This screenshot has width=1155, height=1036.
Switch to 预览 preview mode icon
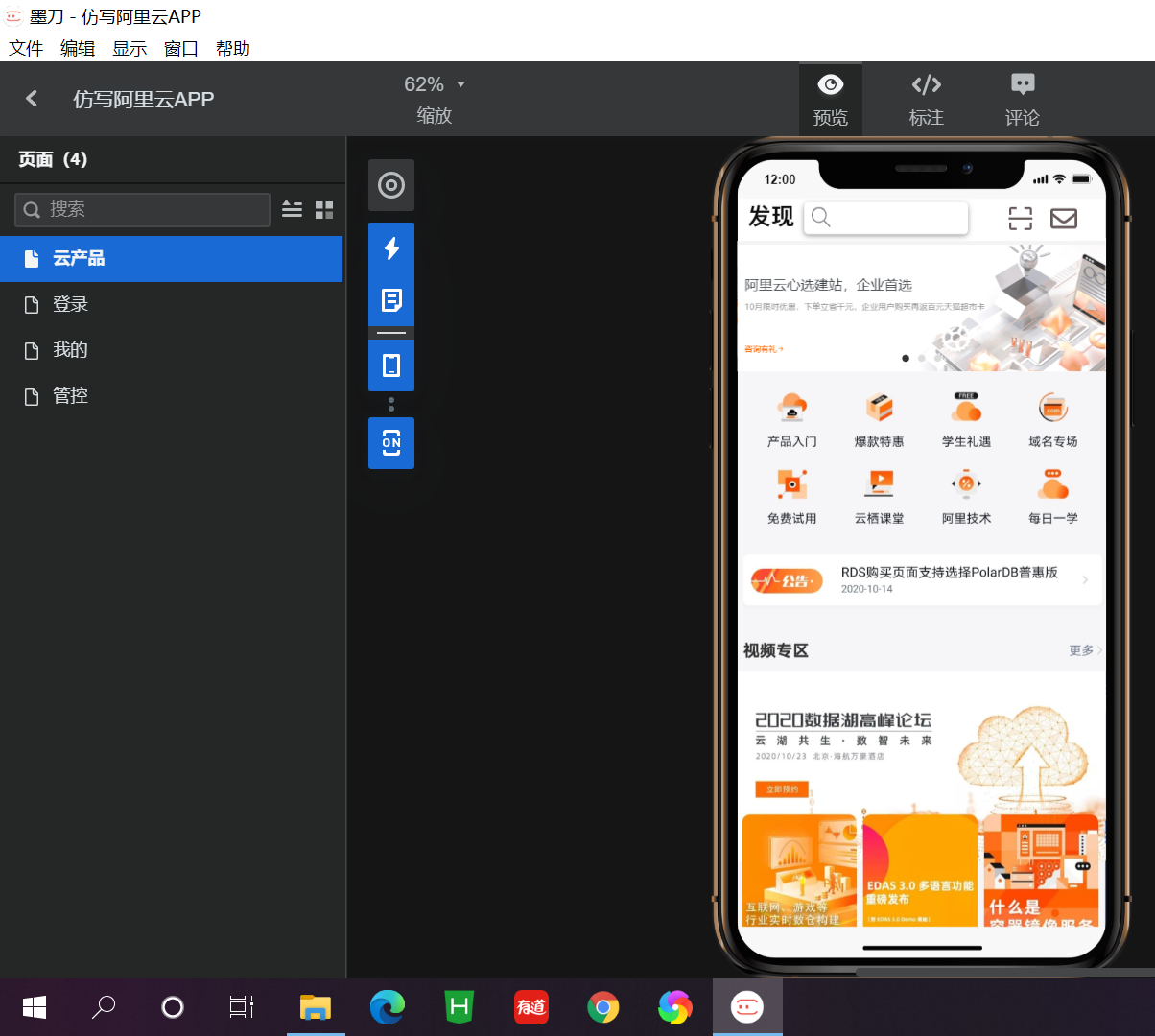click(830, 99)
